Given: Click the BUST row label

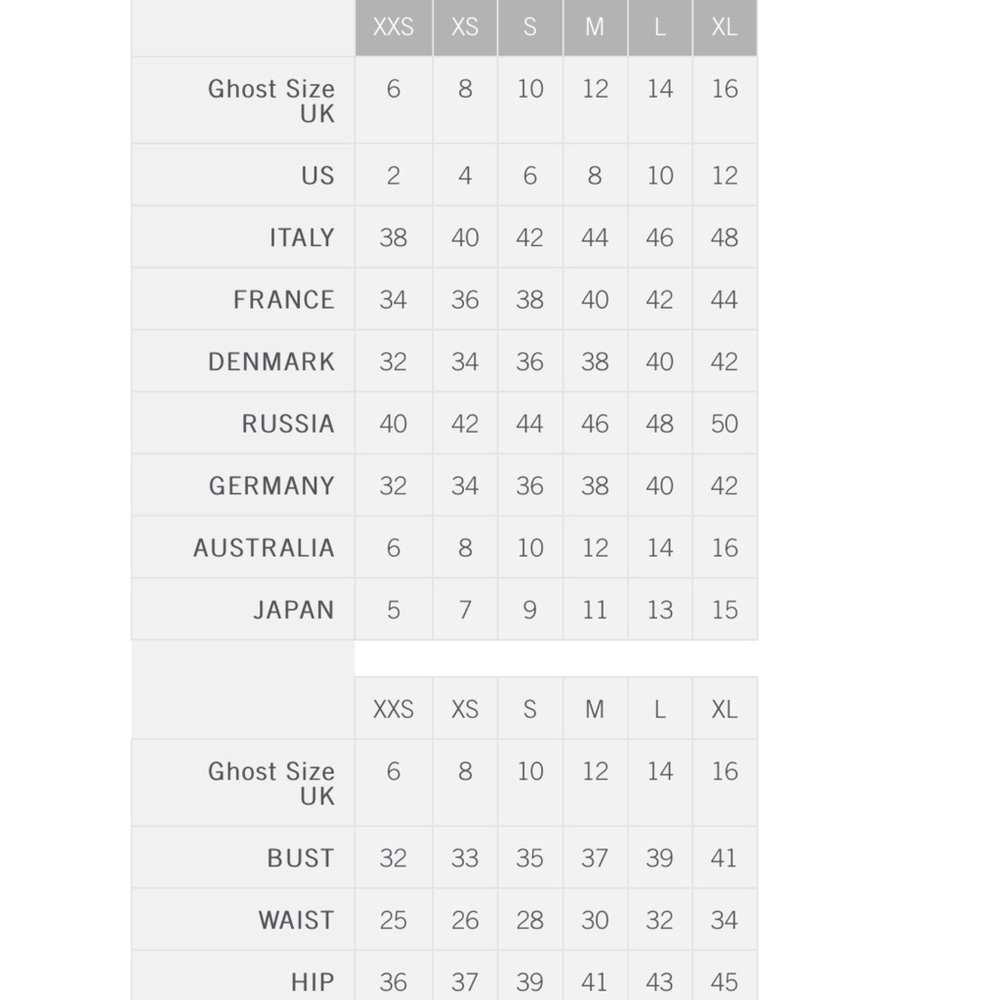Looking at the screenshot, I should (x=300, y=858).
